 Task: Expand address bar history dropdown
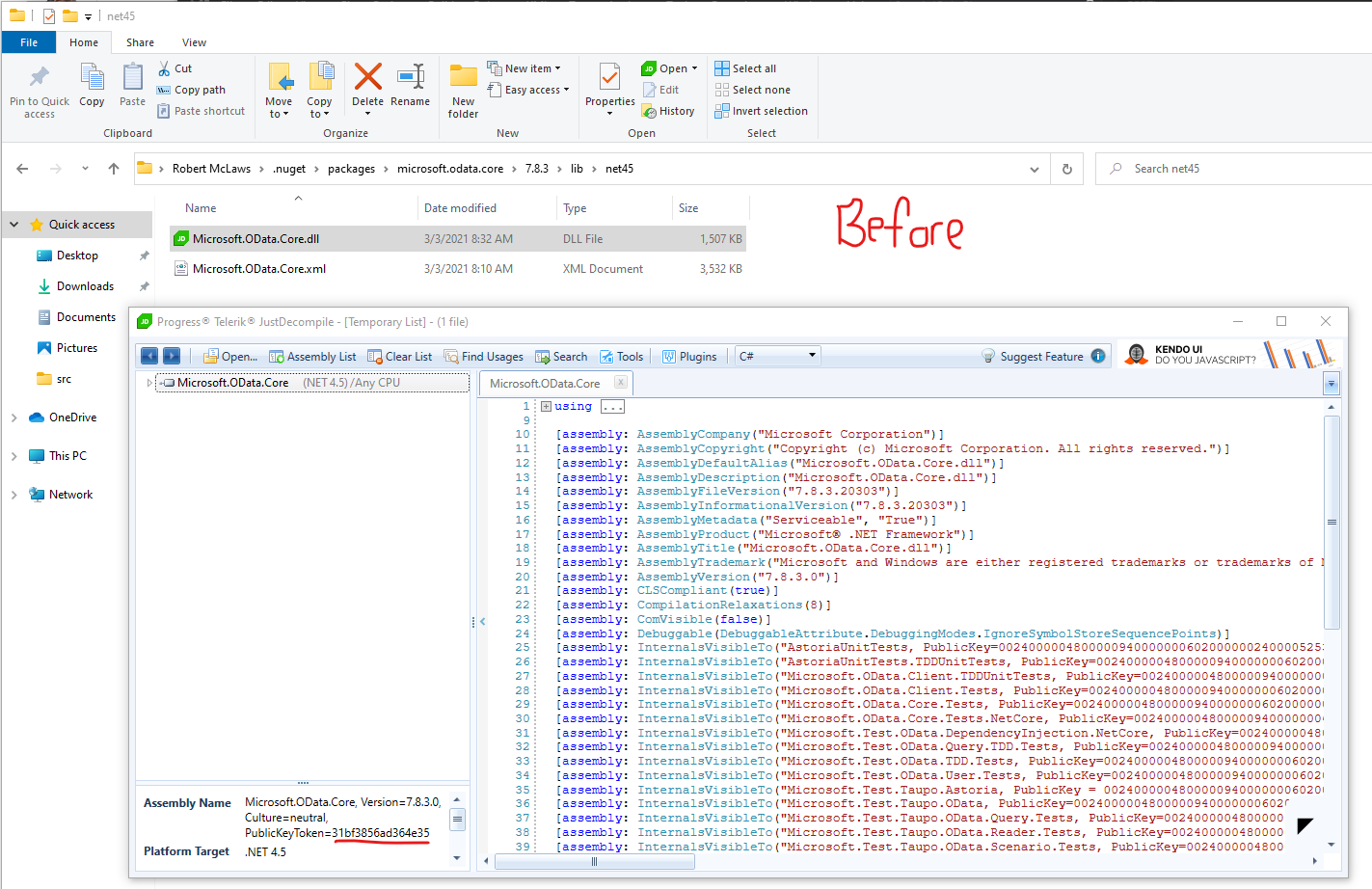point(1035,169)
